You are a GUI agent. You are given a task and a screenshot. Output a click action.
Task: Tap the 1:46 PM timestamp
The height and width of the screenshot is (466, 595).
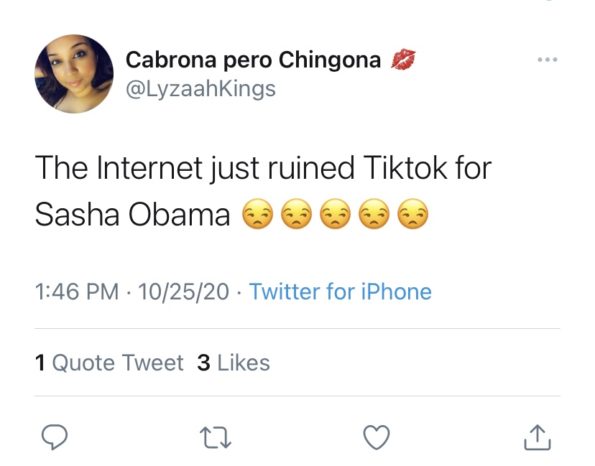tap(77, 291)
